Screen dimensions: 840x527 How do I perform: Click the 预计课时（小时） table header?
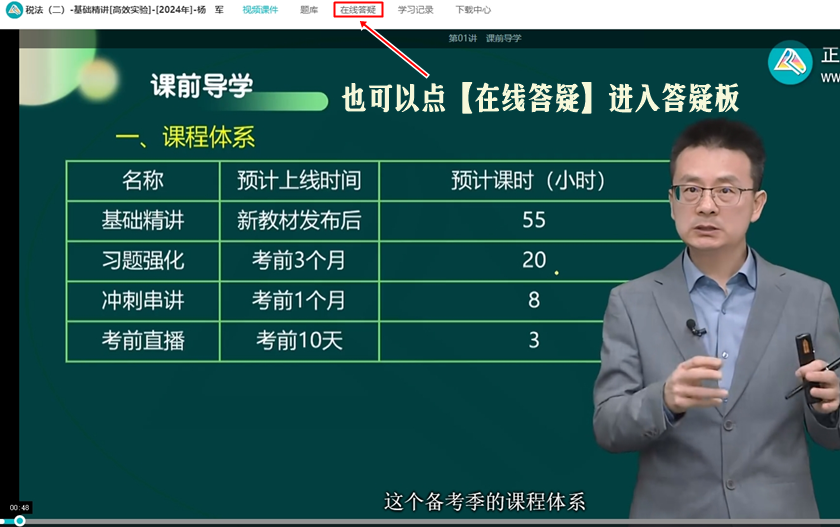pyautogui.click(x=528, y=180)
